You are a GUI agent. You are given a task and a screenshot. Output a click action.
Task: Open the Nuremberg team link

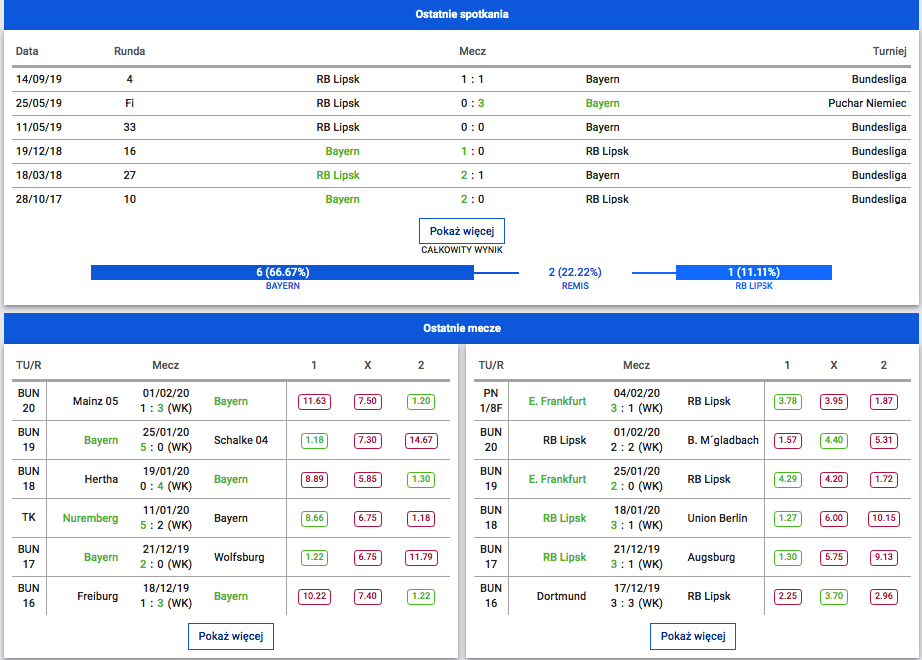coord(90,518)
